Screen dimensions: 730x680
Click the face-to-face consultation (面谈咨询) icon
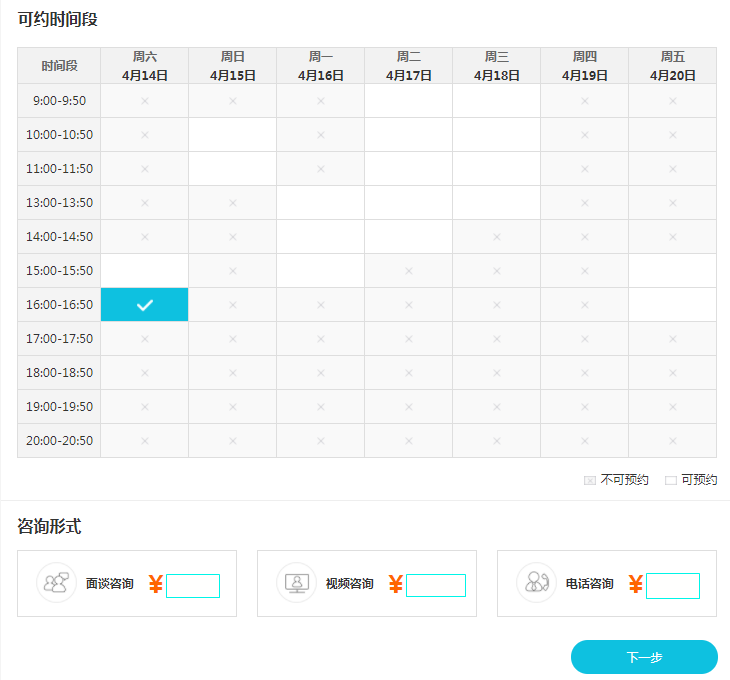[x=56, y=583]
